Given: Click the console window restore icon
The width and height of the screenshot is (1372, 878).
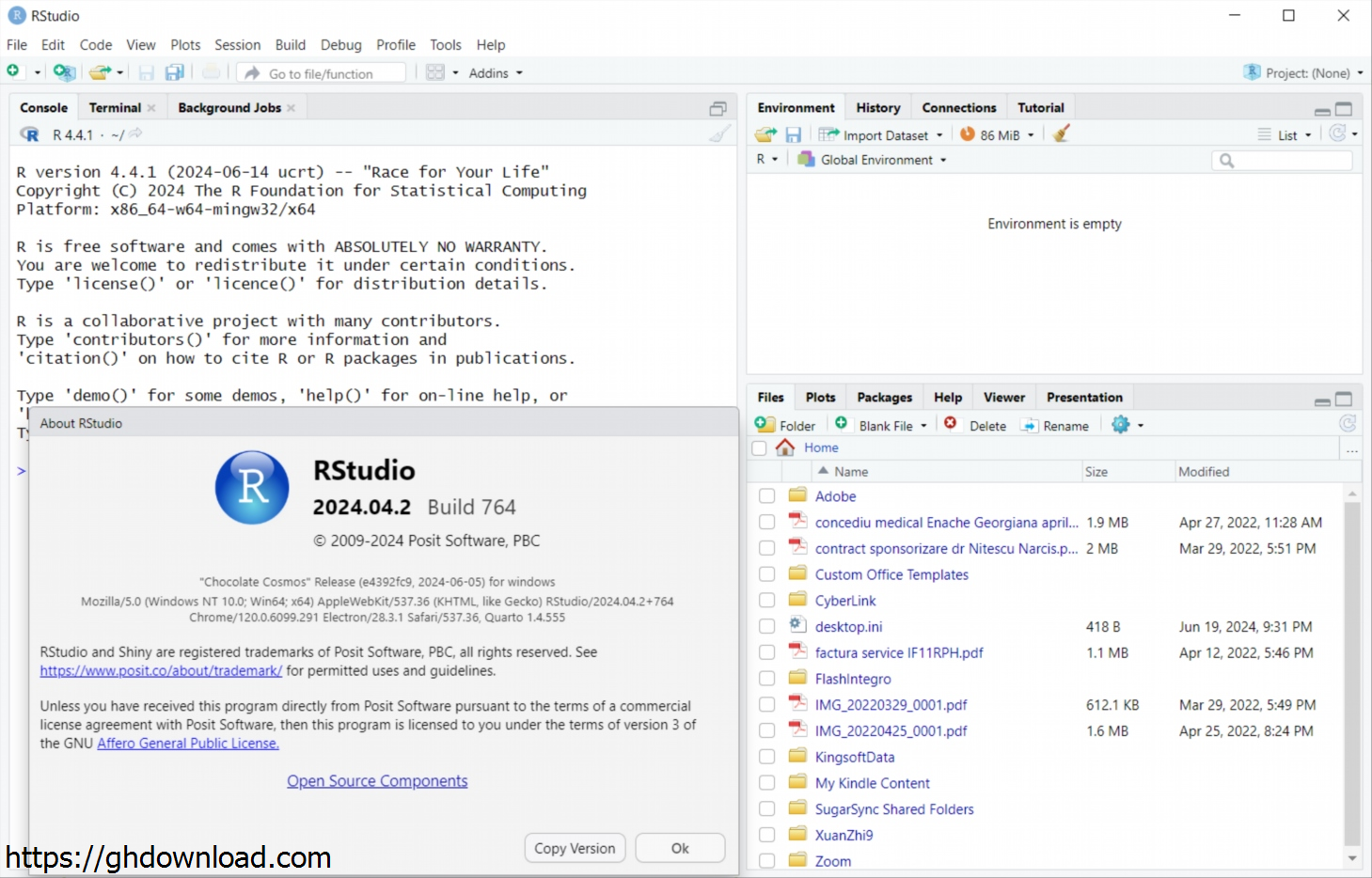Looking at the screenshot, I should (718, 109).
